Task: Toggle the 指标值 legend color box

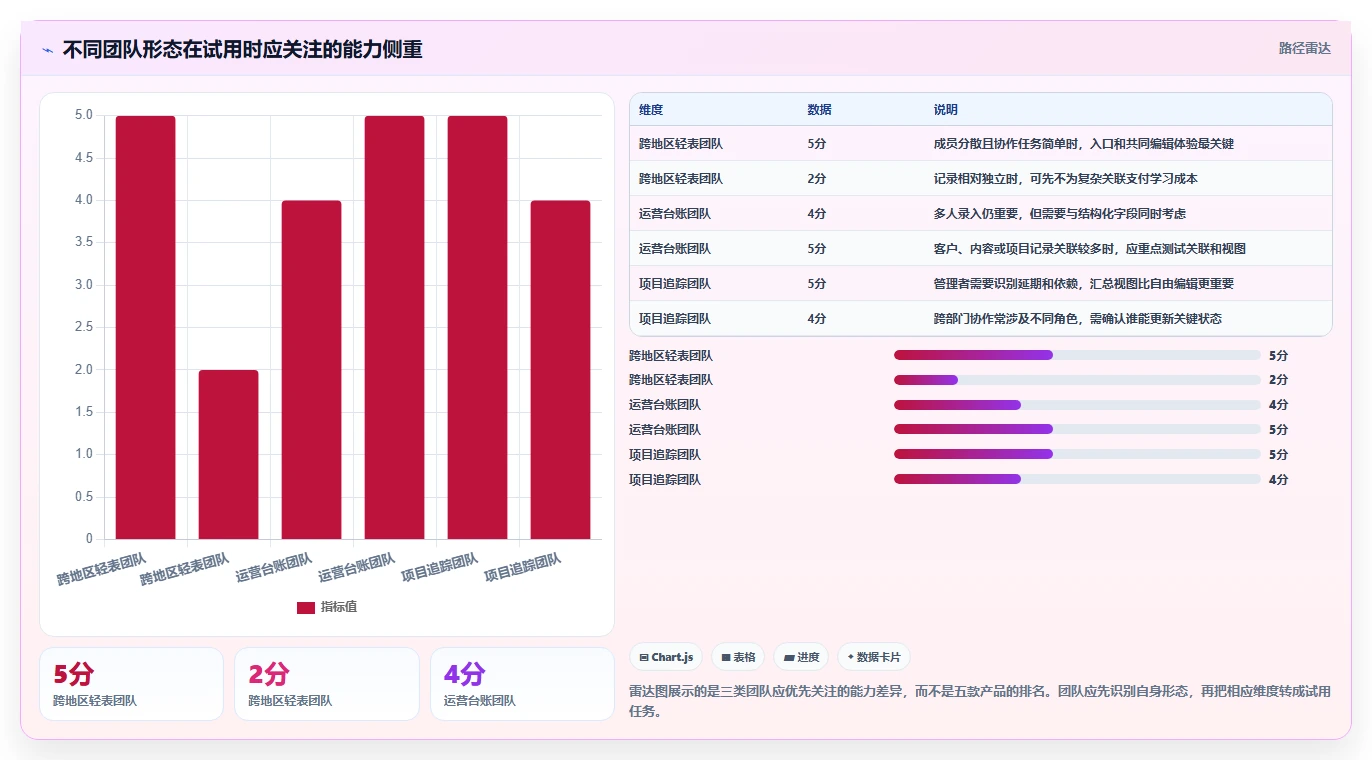Action: [306, 607]
